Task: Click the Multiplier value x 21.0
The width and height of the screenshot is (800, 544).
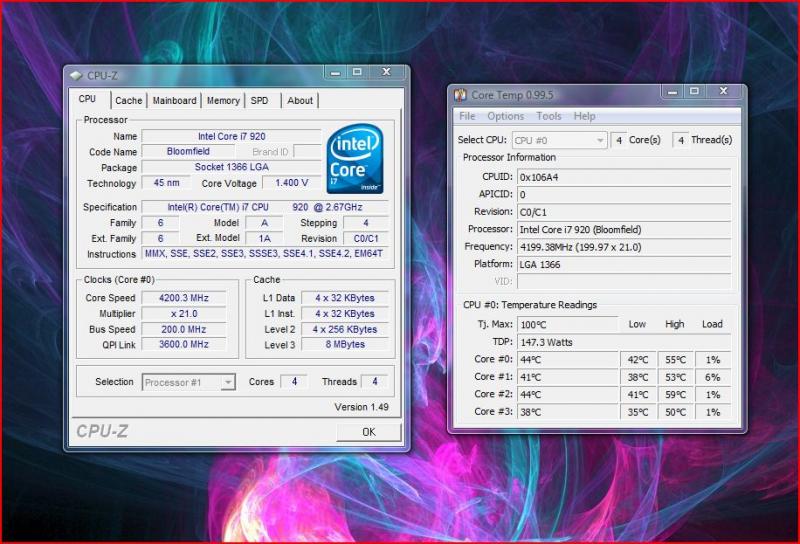Action: coord(184,314)
